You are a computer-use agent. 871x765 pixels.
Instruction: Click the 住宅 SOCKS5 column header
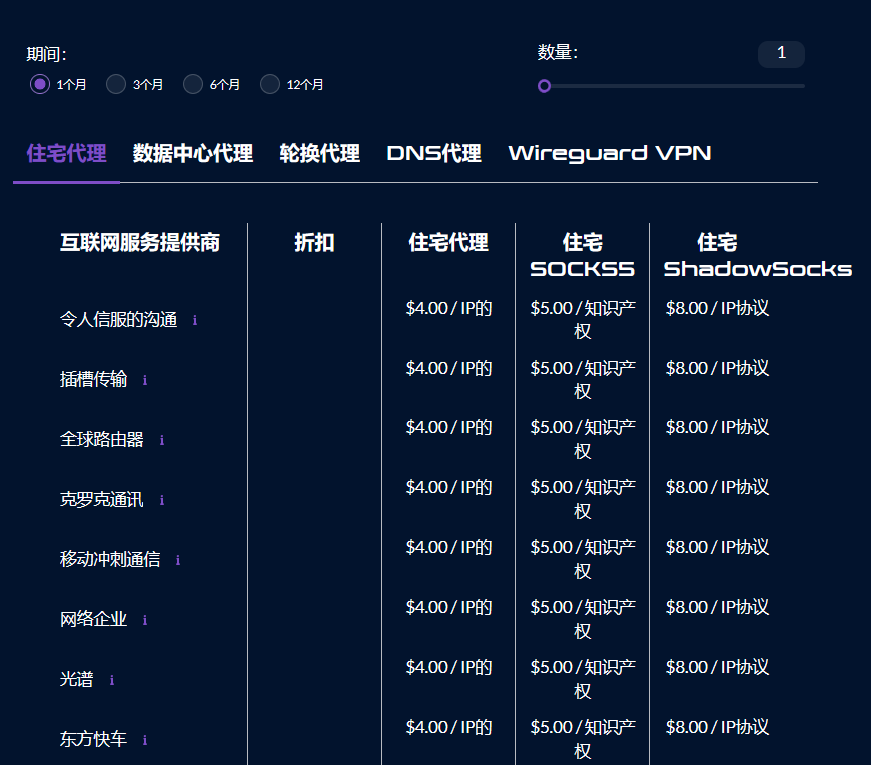[583, 256]
